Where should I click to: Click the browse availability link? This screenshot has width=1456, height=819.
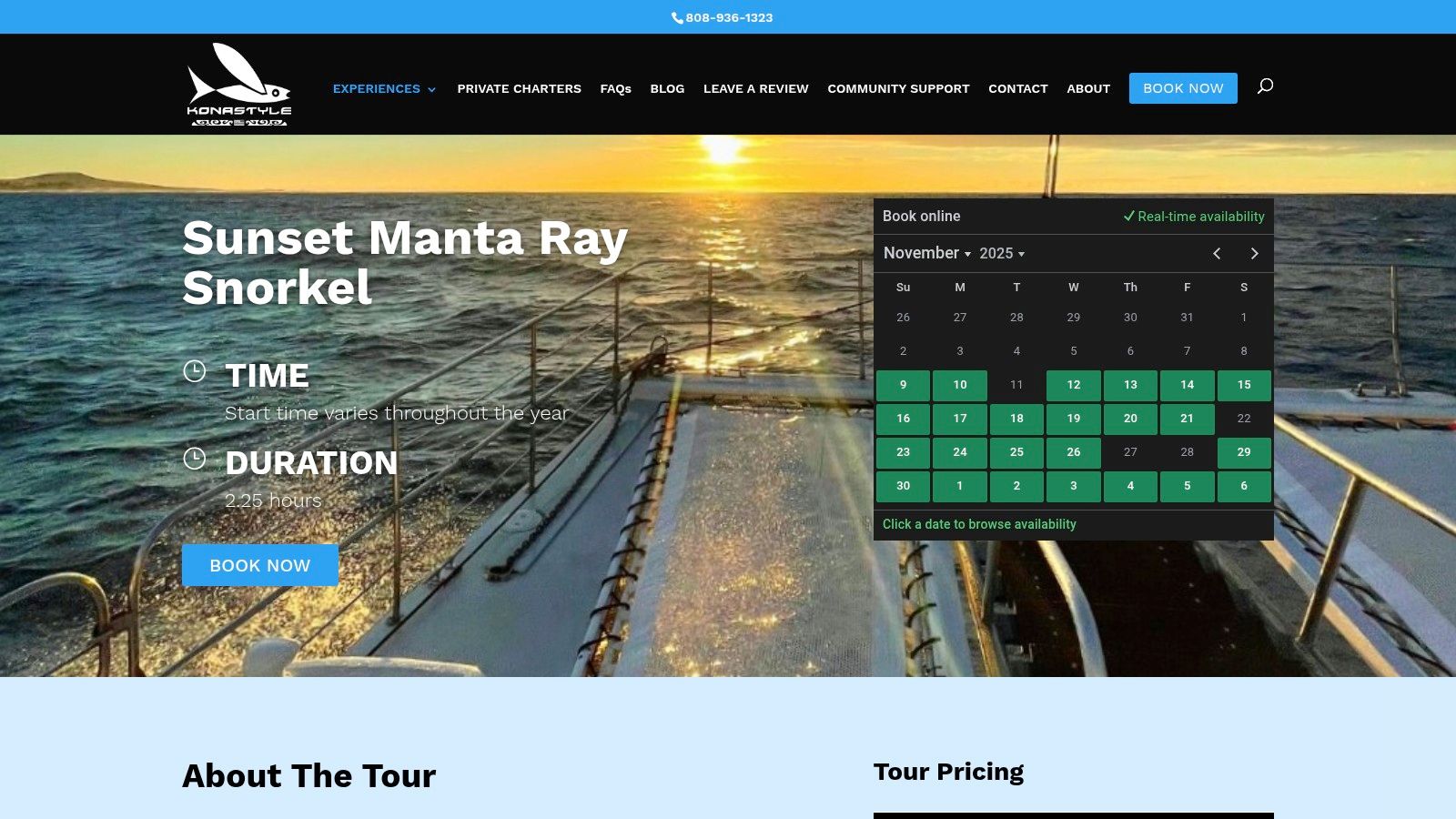978,524
